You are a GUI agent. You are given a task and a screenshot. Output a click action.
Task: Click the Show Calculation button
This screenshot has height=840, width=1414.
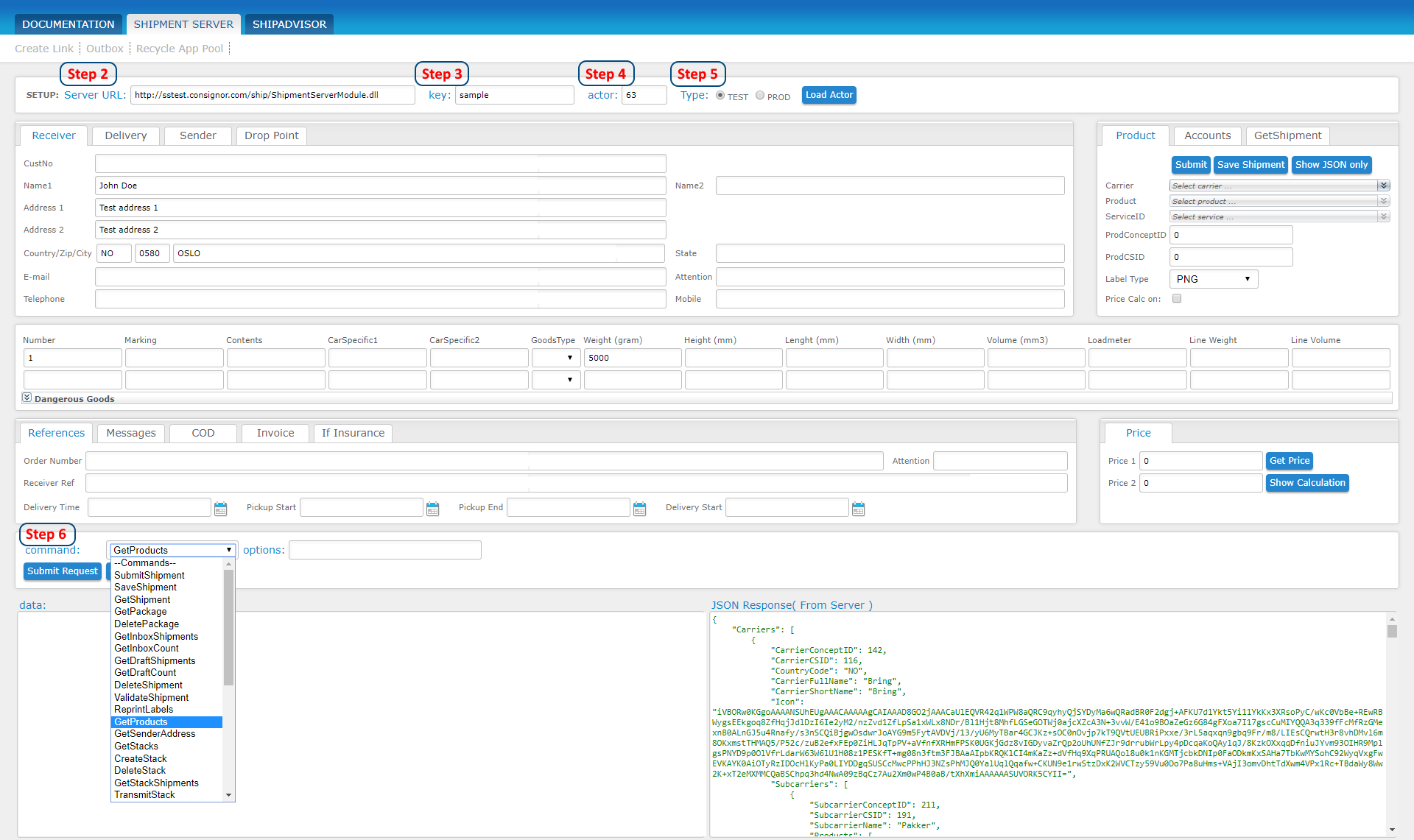click(x=1307, y=483)
